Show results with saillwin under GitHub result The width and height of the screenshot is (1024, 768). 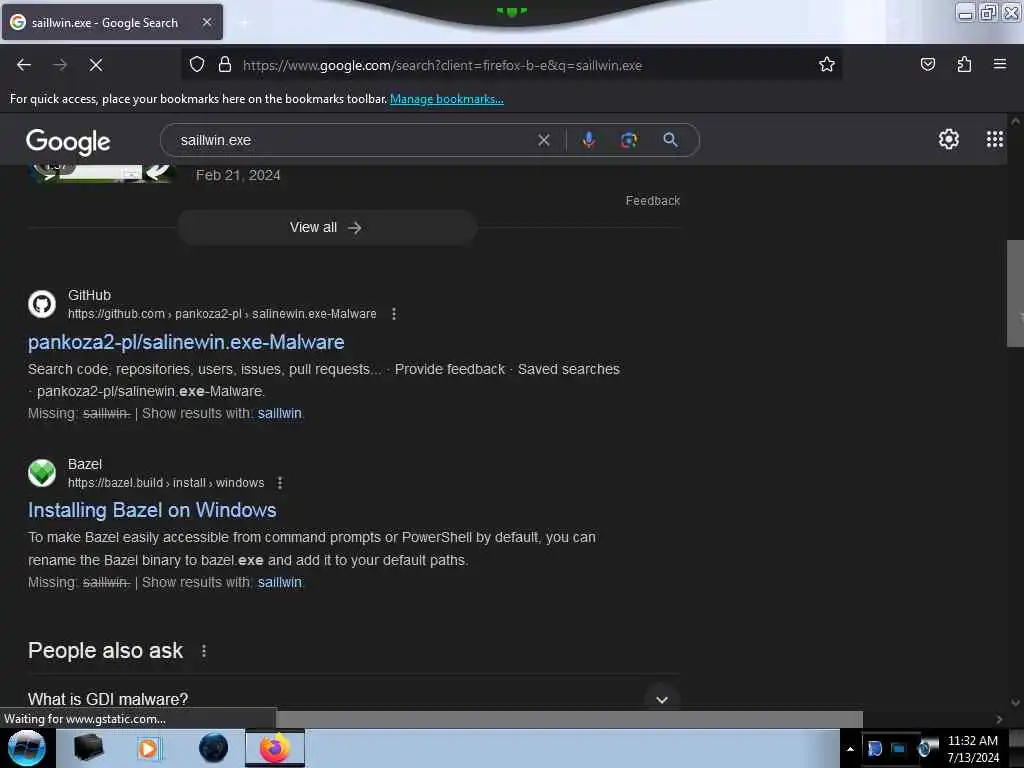click(x=280, y=413)
